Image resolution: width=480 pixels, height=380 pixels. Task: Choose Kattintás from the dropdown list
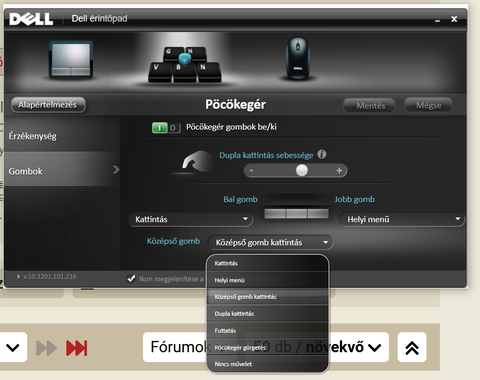268,263
